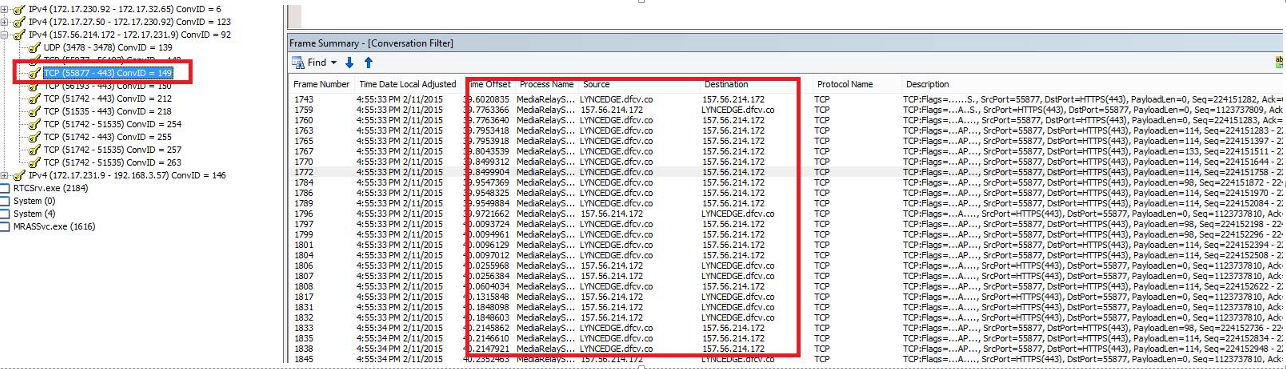1286x369 pixels.
Task: Sort by Time Offset column header
Action: [490, 85]
